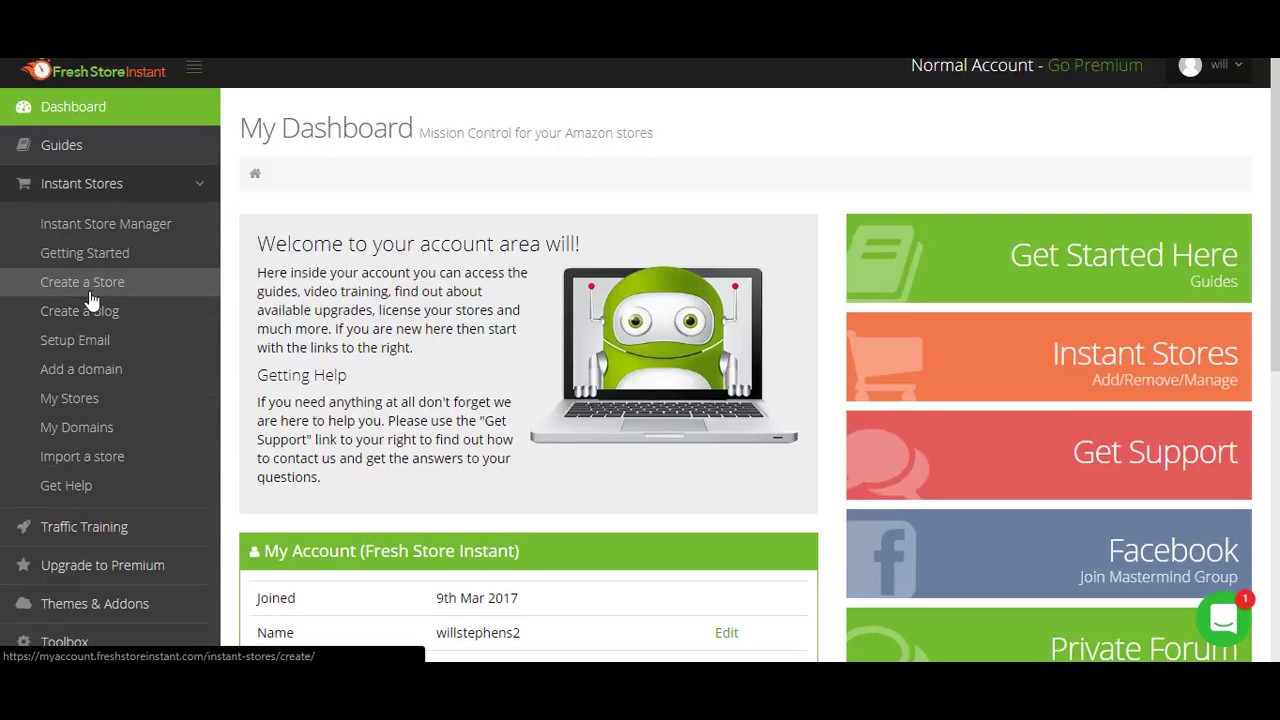Select Upgrade to Premium menu item

point(110,565)
